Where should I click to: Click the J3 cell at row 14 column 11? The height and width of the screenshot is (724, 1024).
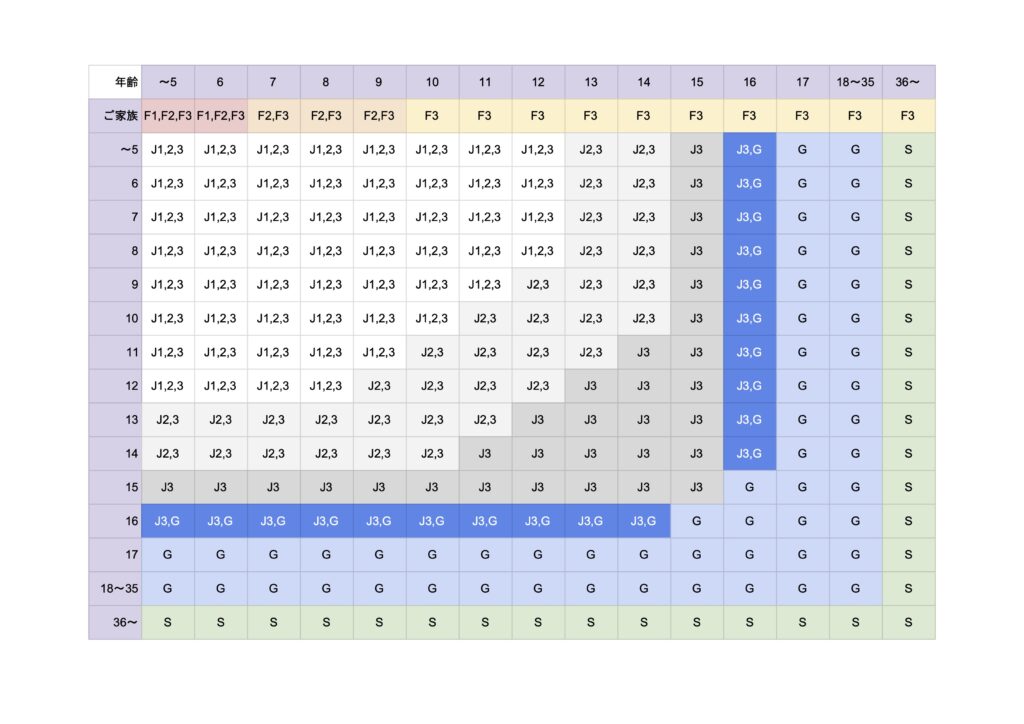coord(485,453)
